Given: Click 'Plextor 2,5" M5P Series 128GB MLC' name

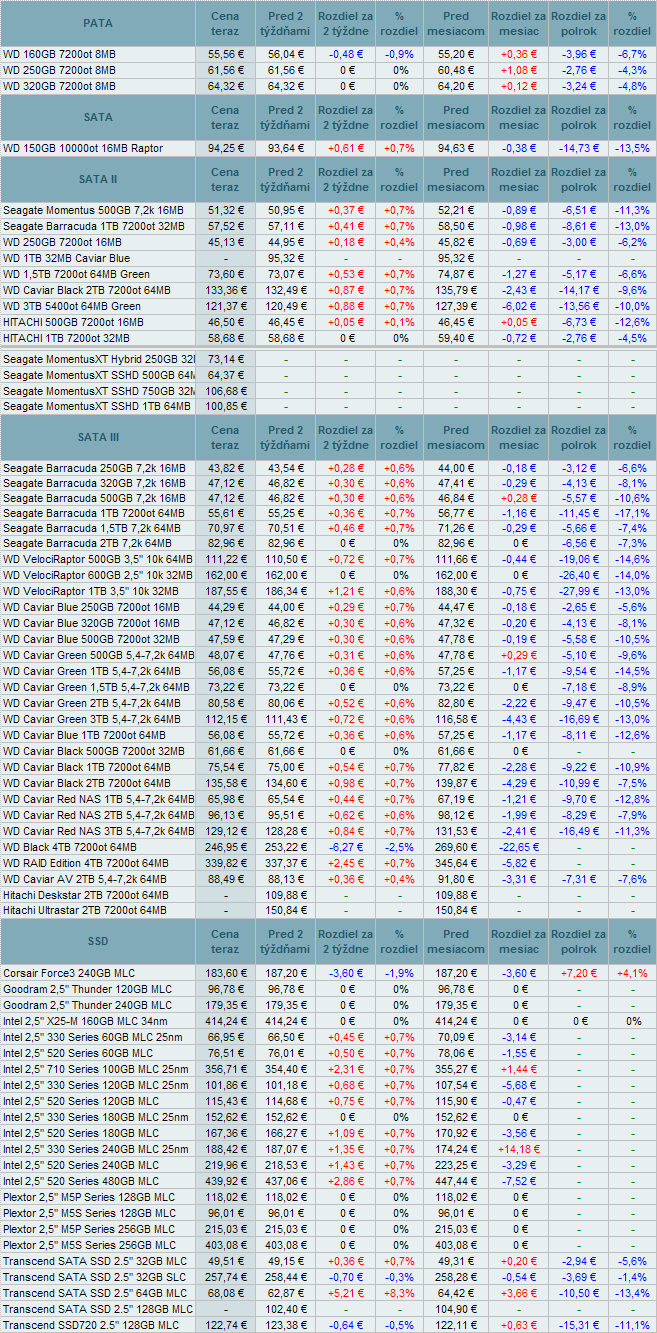Looking at the screenshot, I should click(x=89, y=1197).
